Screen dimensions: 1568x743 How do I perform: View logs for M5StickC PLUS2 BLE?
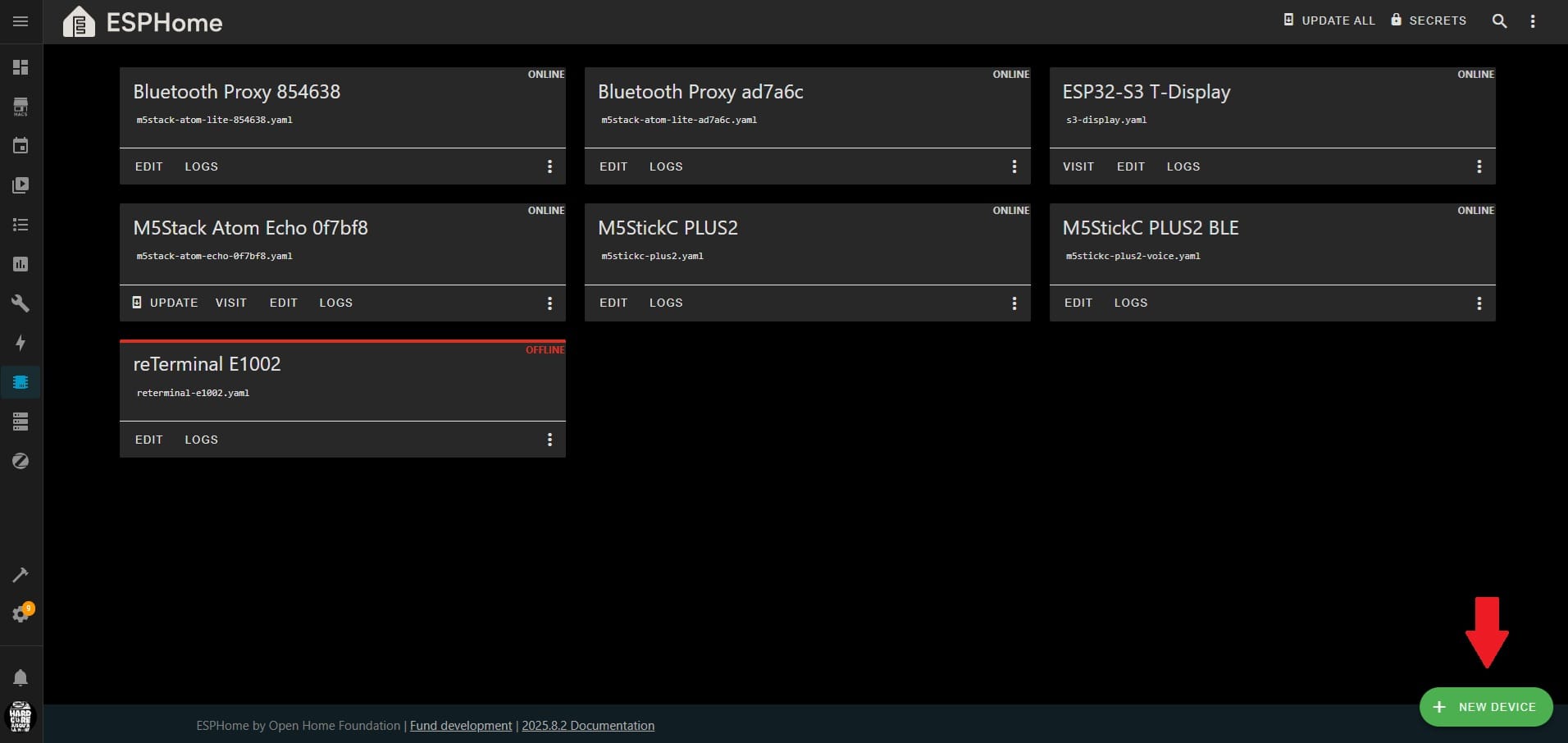click(x=1131, y=303)
